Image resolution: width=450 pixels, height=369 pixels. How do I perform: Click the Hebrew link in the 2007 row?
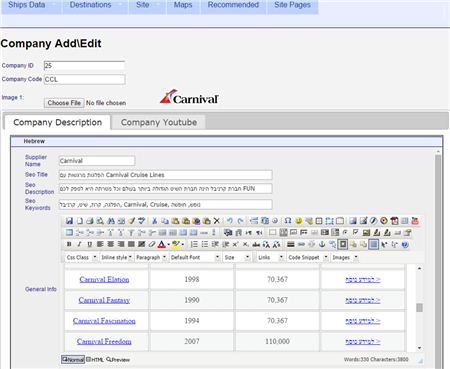363,341
